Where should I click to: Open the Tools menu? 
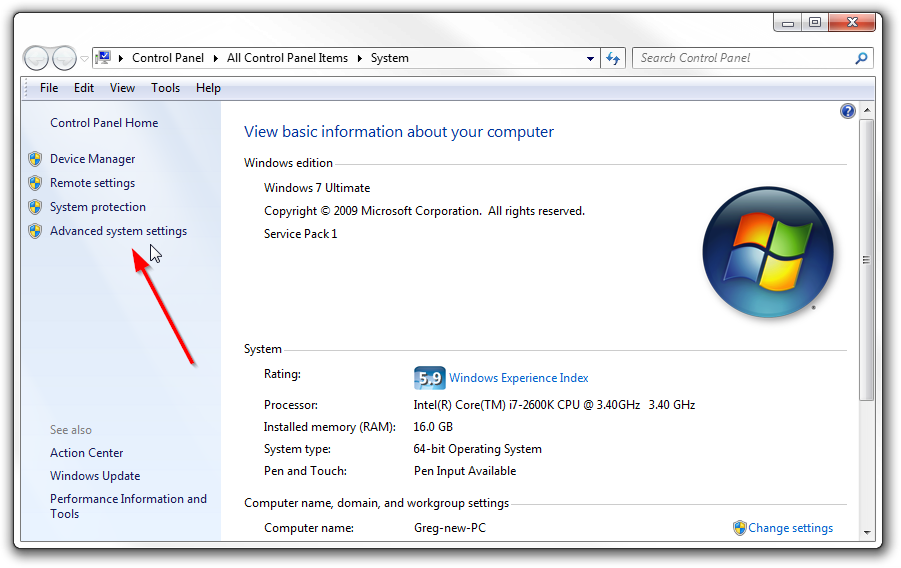coord(165,88)
